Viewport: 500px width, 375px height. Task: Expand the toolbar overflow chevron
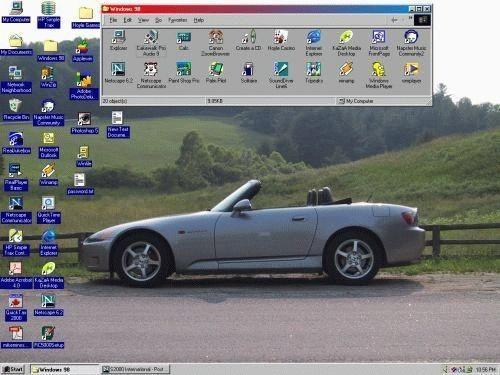[411, 18]
